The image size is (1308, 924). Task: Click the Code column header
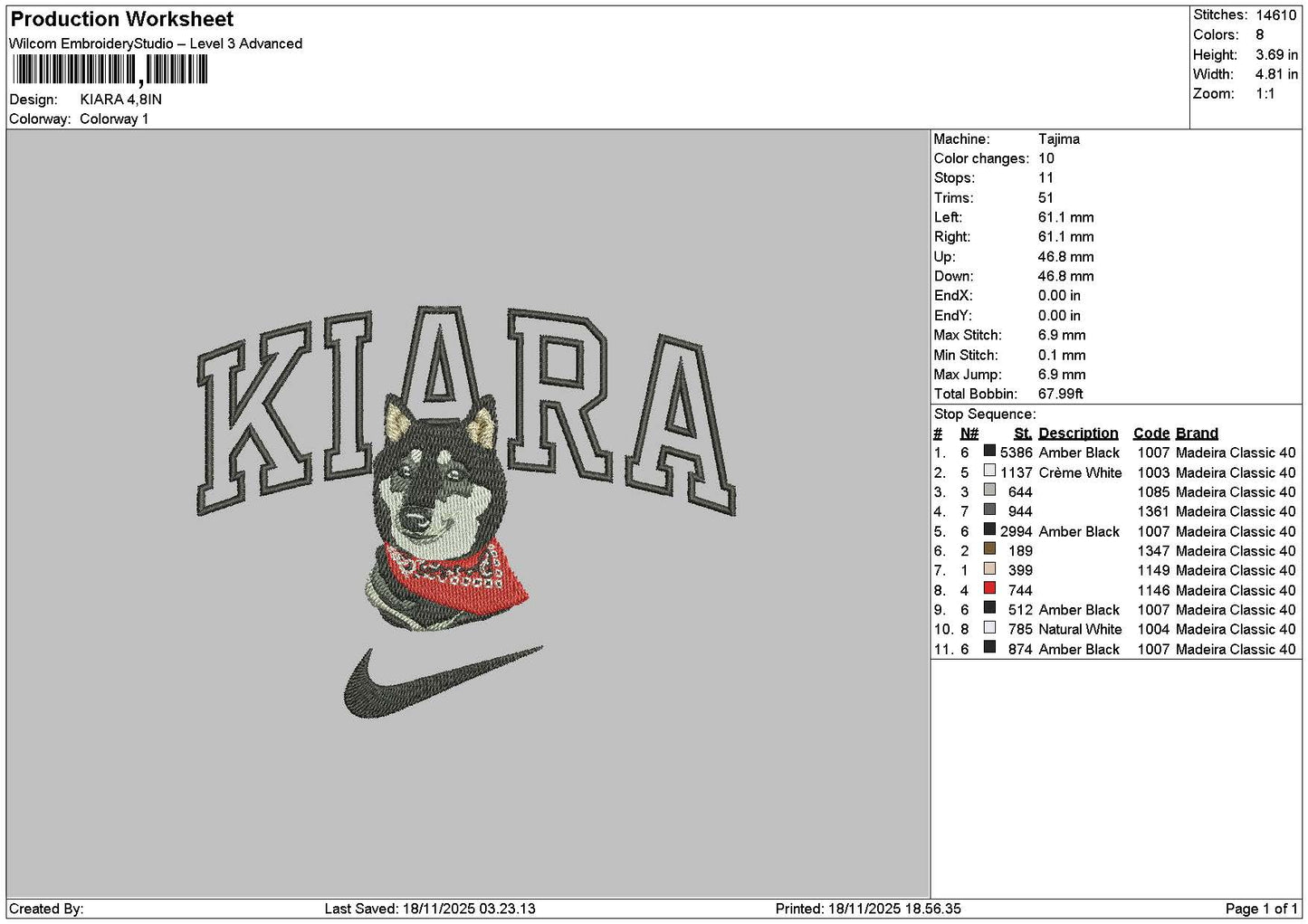click(x=1151, y=433)
